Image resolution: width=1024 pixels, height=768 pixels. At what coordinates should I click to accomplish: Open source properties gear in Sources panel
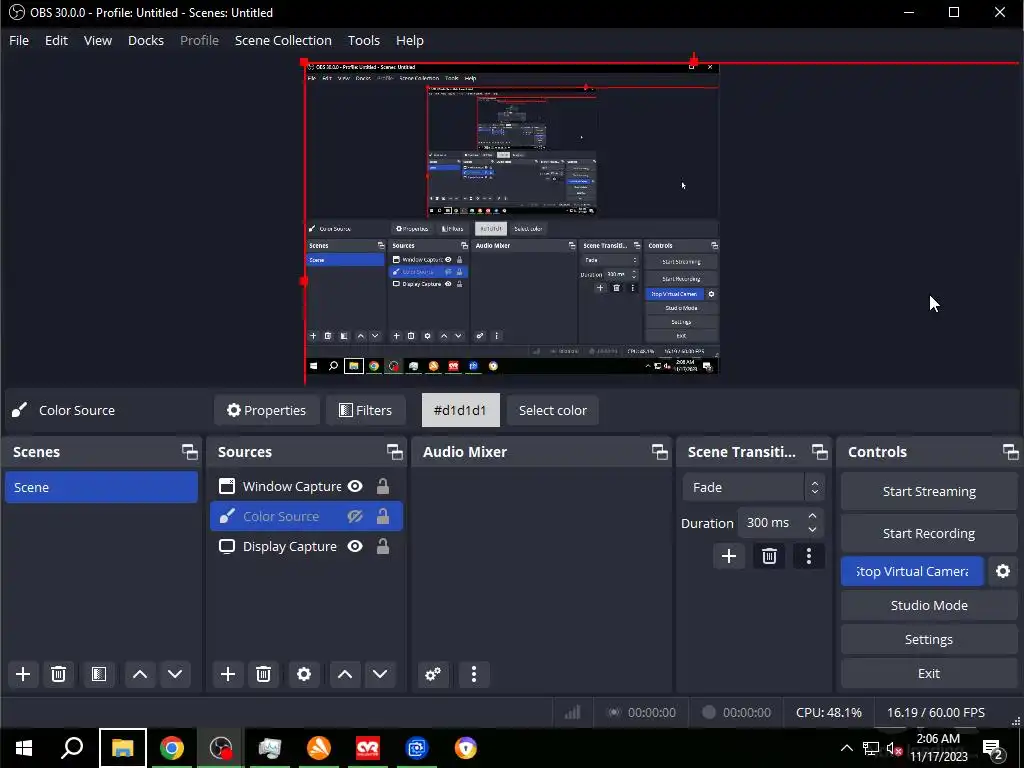304,674
